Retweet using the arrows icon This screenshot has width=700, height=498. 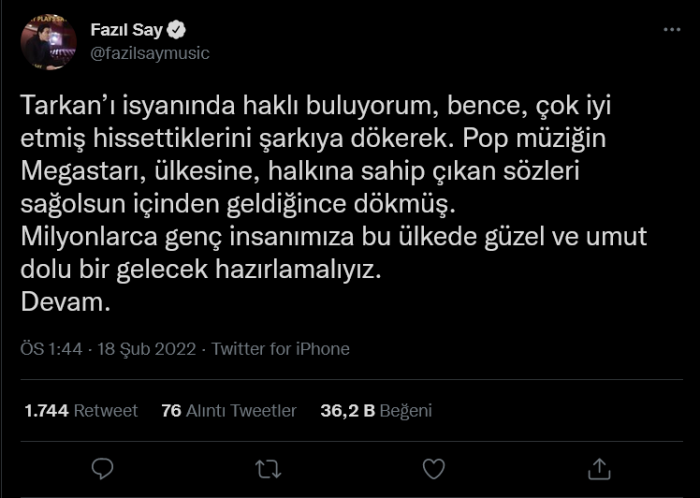tap(268, 468)
